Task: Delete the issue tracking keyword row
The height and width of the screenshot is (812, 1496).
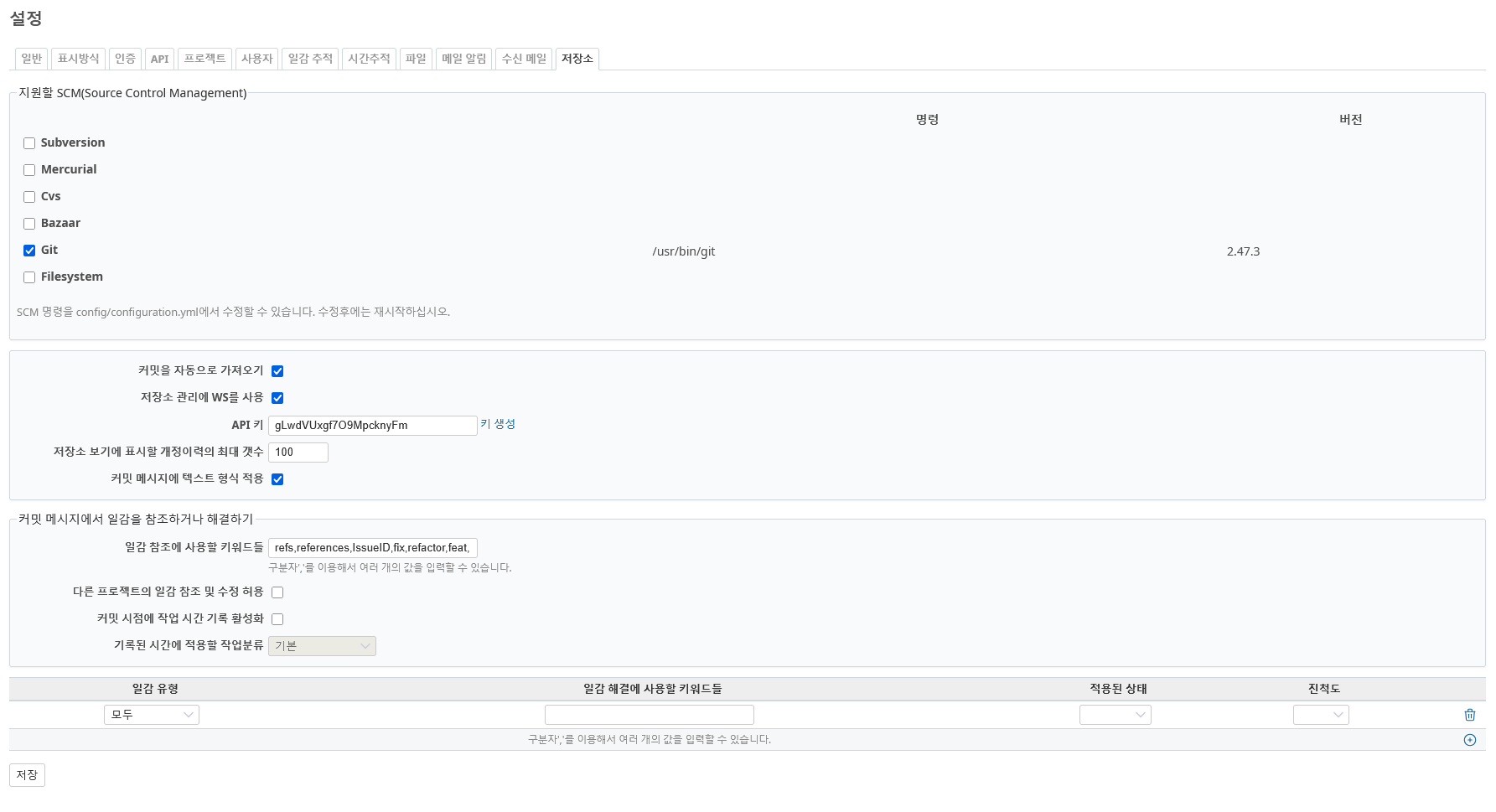Action: tap(1469, 715)
